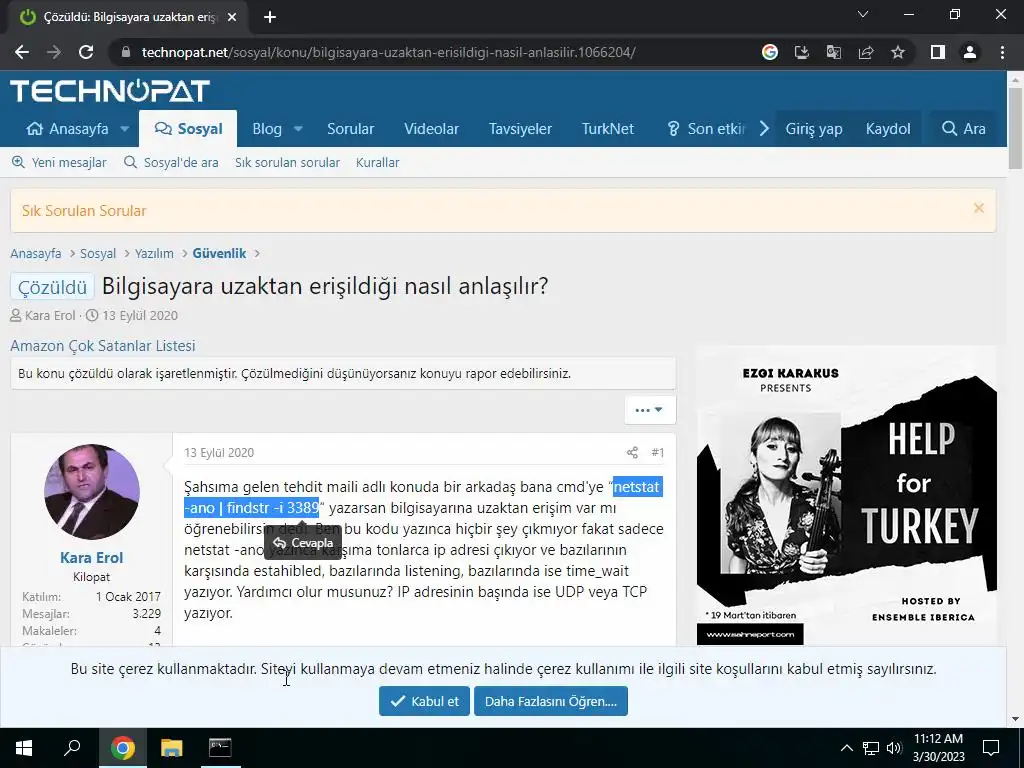Viewport: 1024px width, 768px height.
Task: Open the Anasayfa navigation tab
Action: 67,129
